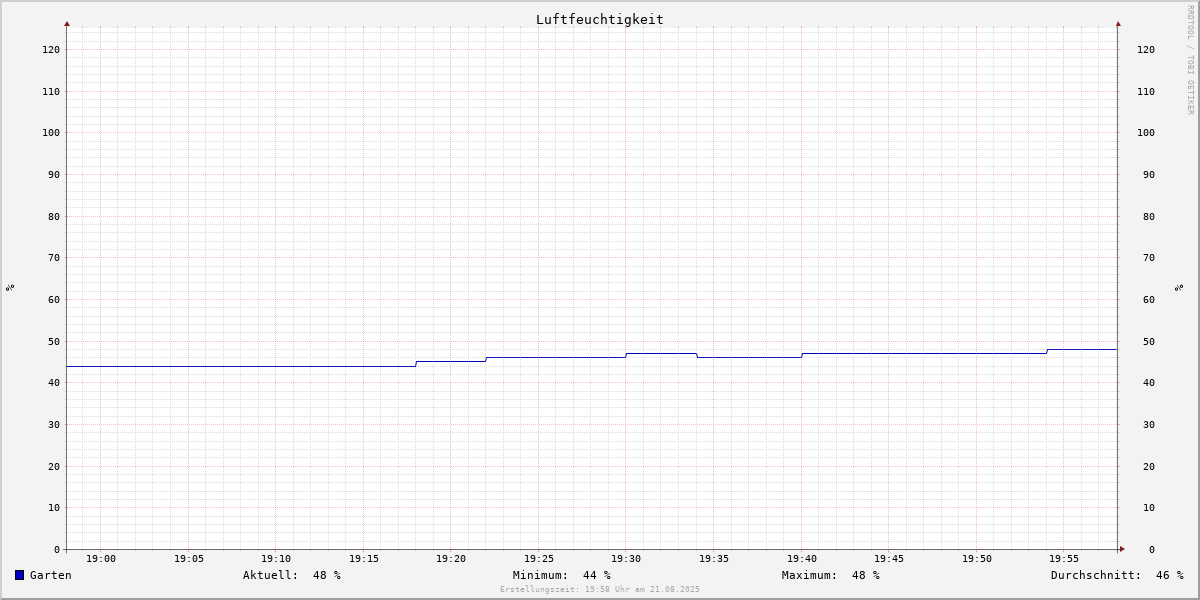Click the 19:25 time axis label
The width and height of the screenshot is (1200, 600).
[x=539, y=559]
